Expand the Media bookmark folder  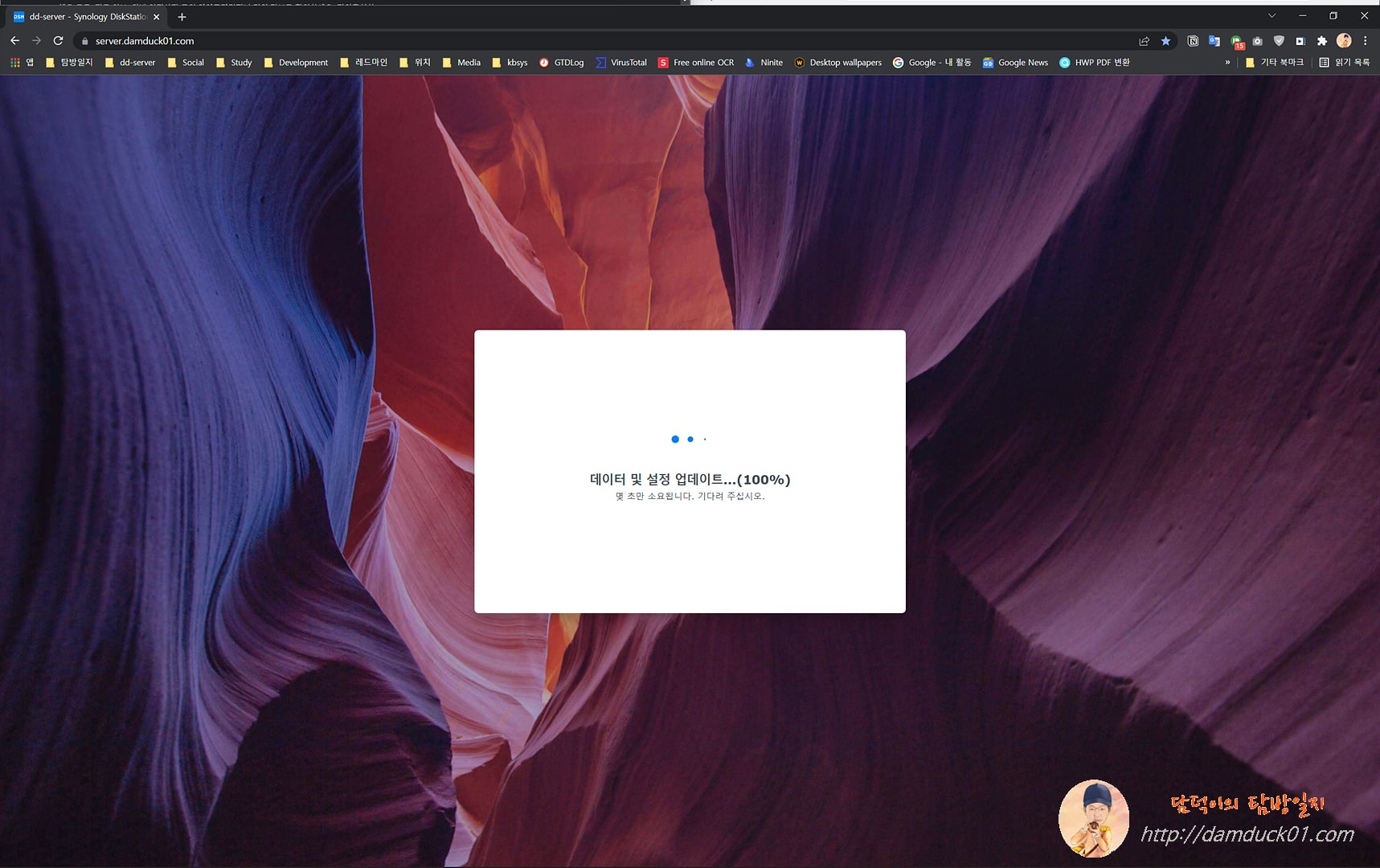point(461,62)
